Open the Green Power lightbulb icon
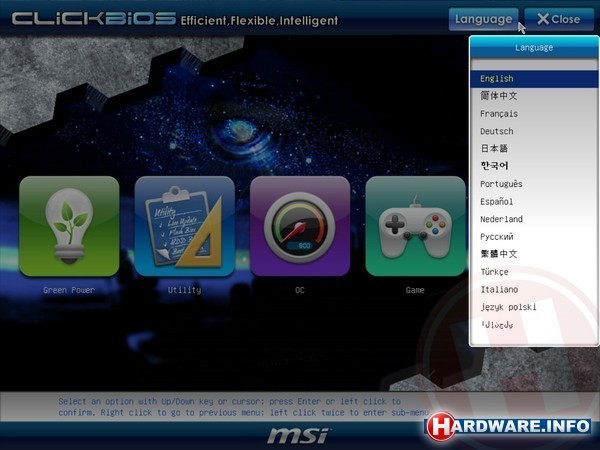600x450 pixels. (x=69, y=226)
